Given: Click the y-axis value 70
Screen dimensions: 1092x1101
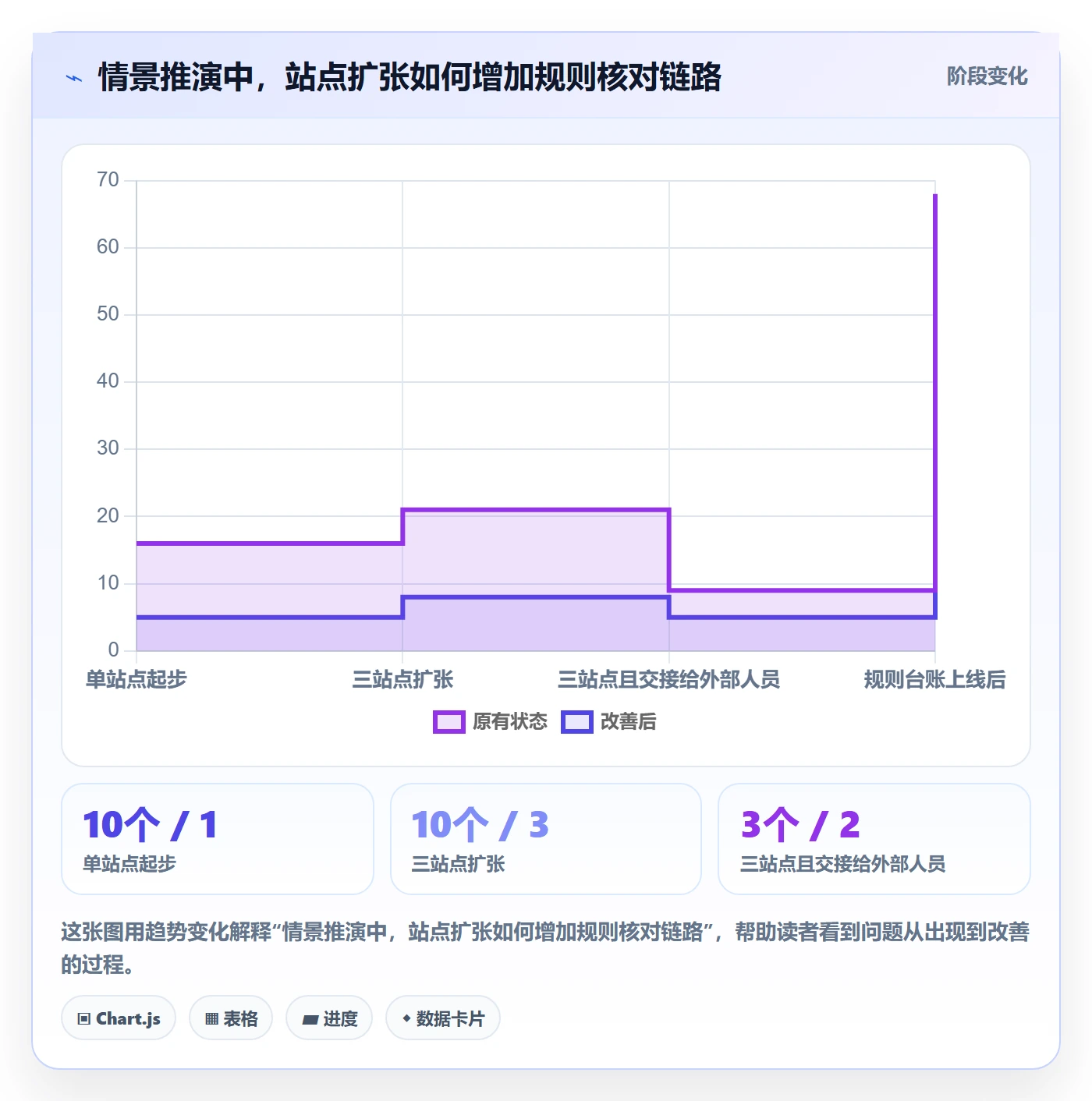Looking at the screenshot, I should pos(108,180).
